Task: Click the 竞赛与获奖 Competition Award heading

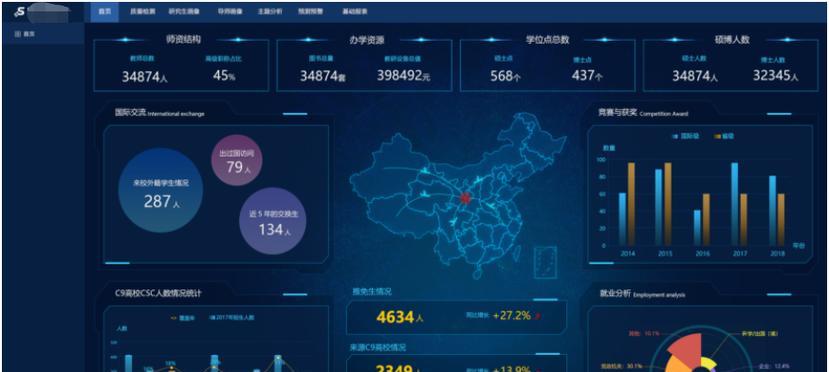Action: point(643,113)
